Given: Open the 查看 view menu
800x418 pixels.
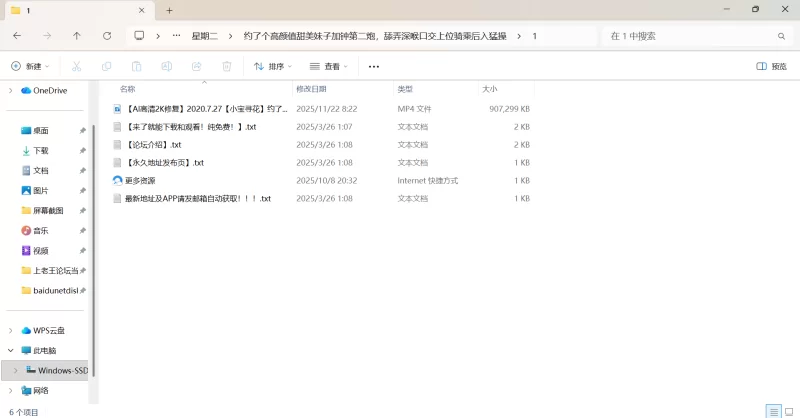Looking at the screenshot, I should [329, 66].
